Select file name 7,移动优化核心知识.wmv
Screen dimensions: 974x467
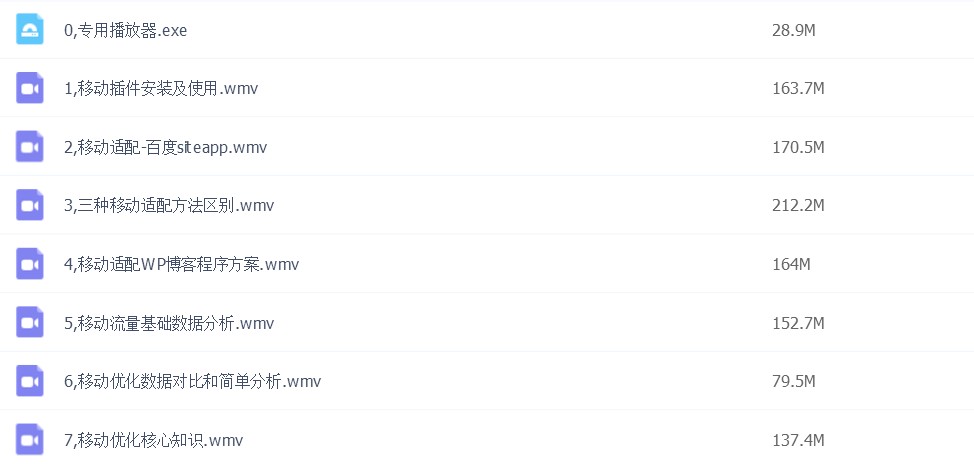(153, 440)
